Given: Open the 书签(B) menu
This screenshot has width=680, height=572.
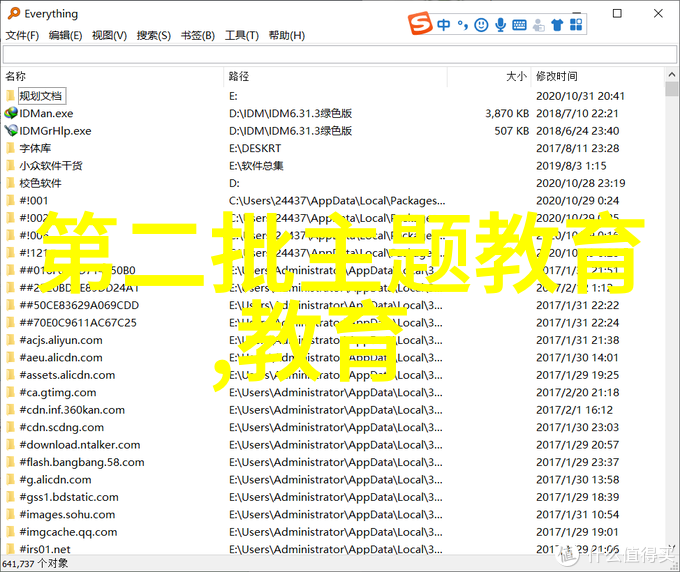Looking at the screenshot, I should pos(198,36).
